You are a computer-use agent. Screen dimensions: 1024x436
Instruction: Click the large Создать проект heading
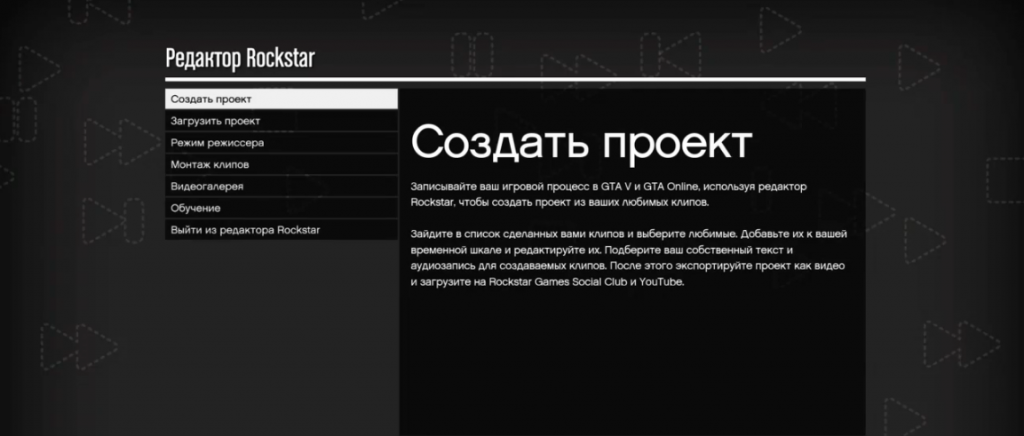click(x=581, y=142)
